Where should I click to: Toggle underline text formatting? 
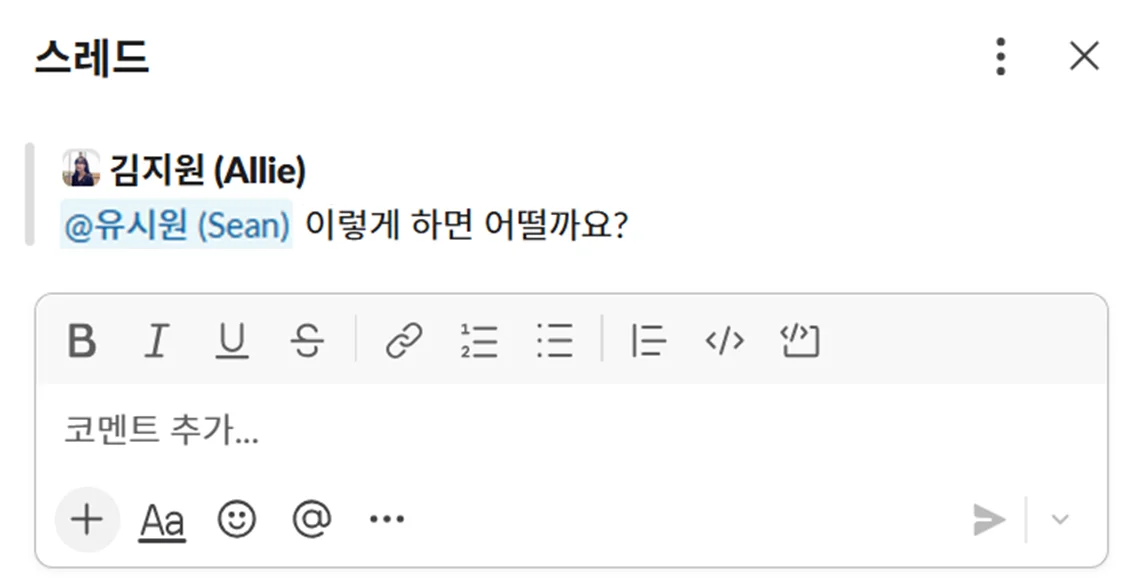coord(232,342)
